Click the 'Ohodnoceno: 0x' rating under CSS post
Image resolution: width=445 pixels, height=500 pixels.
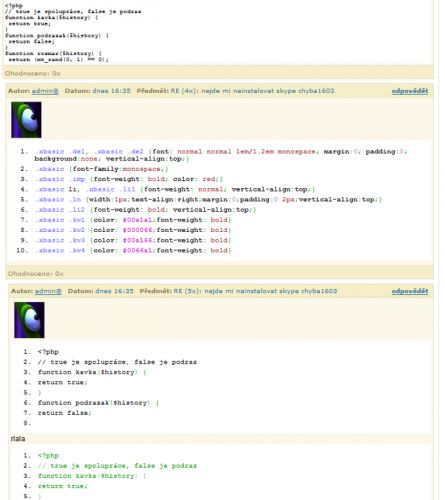point(35,273)
